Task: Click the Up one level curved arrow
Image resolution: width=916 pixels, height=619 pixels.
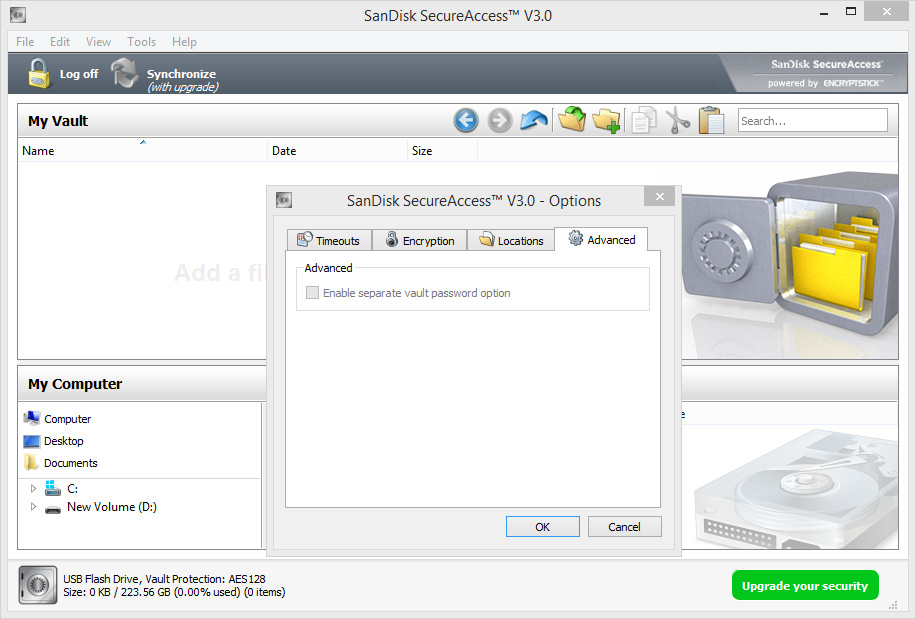Action: coord(533,120)
